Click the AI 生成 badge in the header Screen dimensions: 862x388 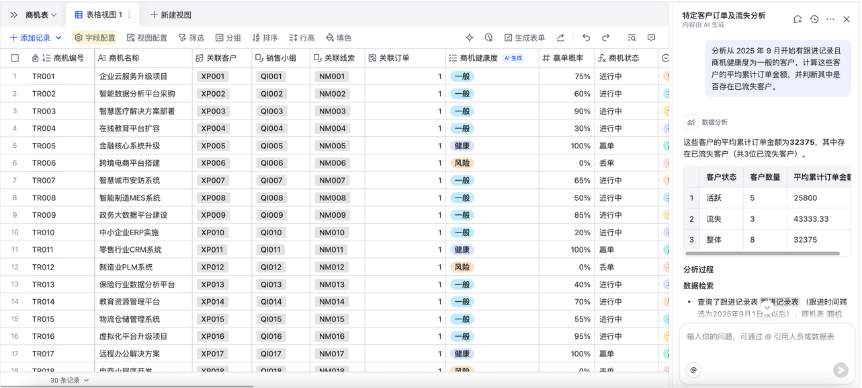[x=513, y=58]
